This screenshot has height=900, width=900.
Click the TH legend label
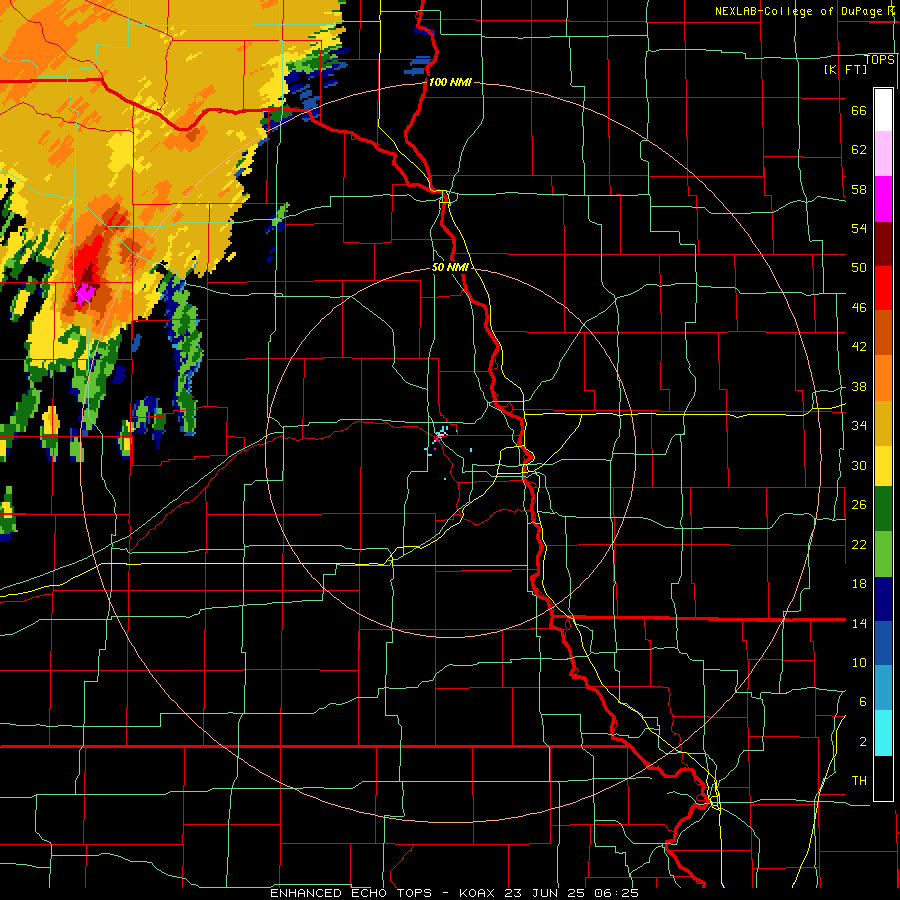(x=859, y=781)
